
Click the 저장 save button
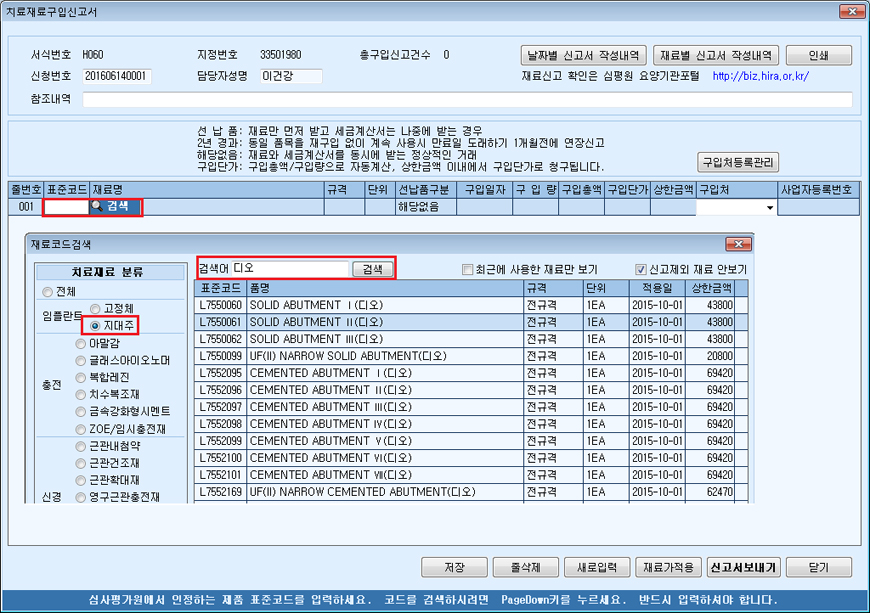[x=455, y=567]
